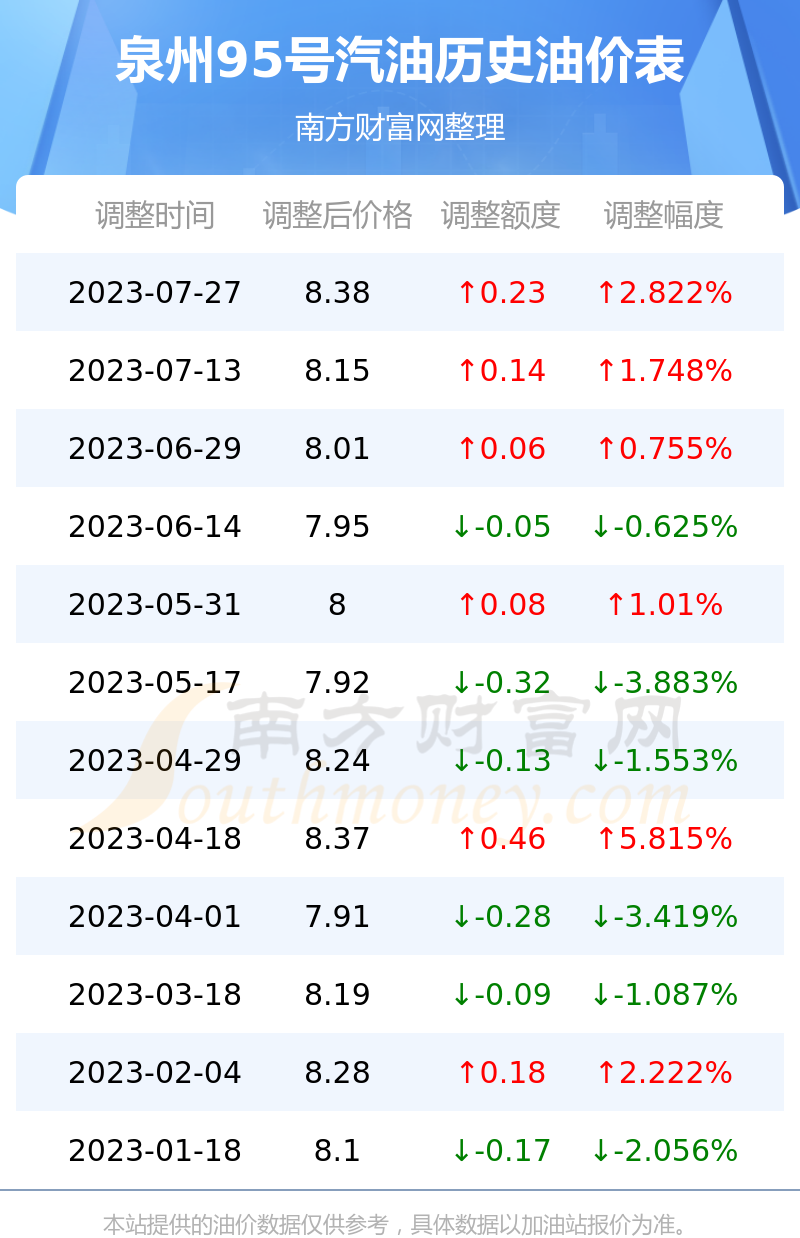This screenshot has width=800, height=1238.
Task: Click the footer disclaimer about 油价数据
Action: pyautogui.click(x=400, y=1224)
